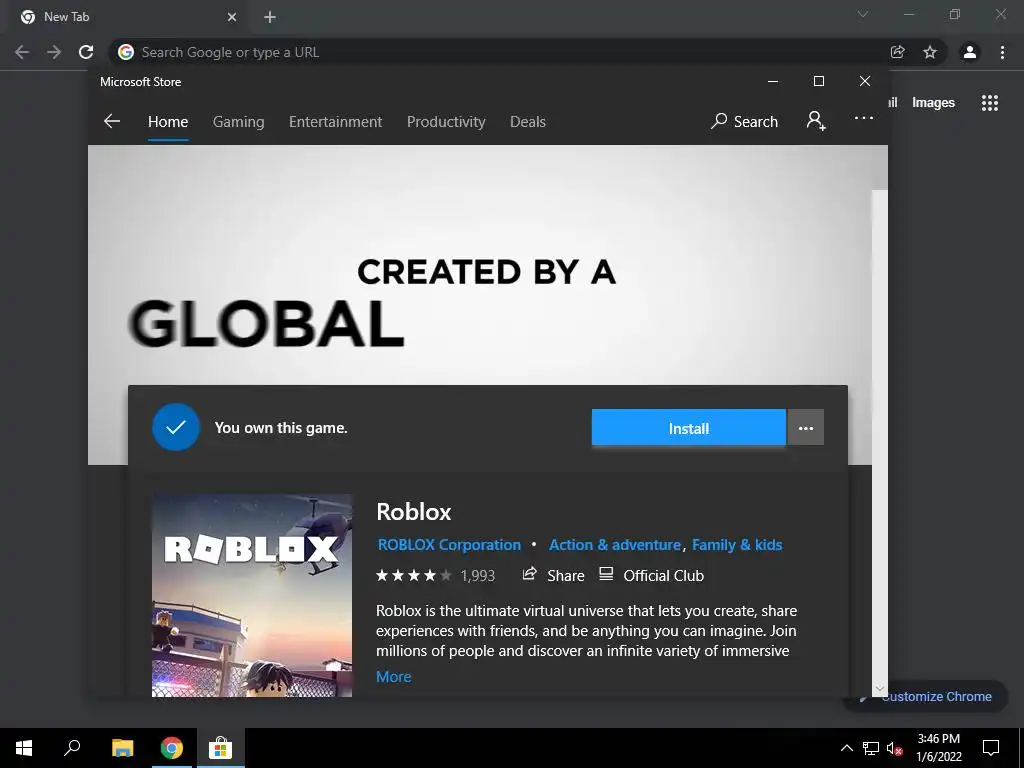Reload the Chrome page
This screenshot has width=1024, height=768.
(86, 52)
